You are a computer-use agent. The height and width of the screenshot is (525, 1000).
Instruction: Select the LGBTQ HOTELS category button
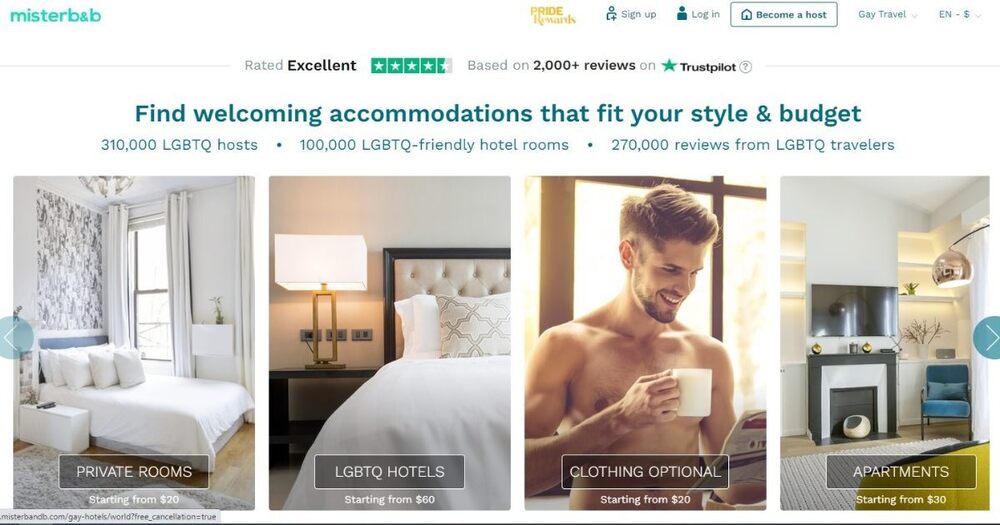pyautogui.click(x=390, y=471)
